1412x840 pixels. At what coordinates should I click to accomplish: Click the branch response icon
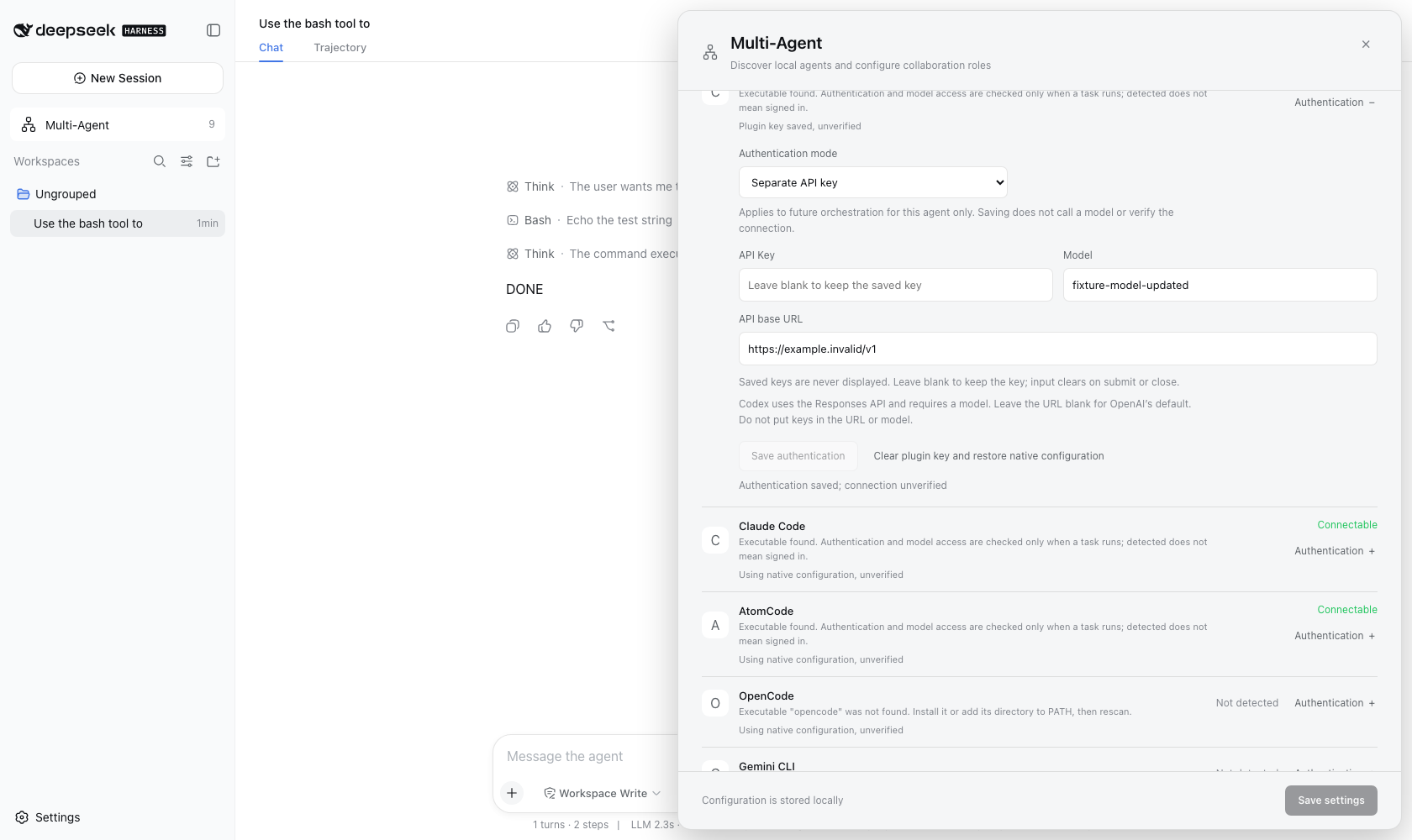(x=609, y=326)
